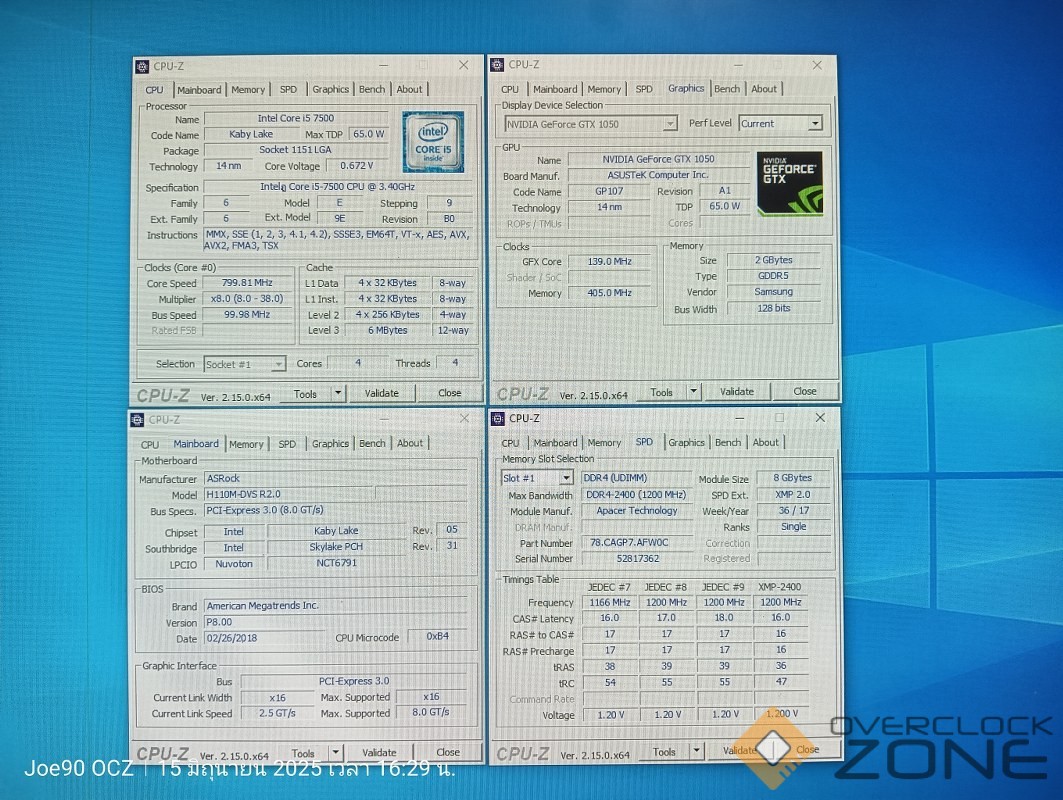
Task: Click Board Manuf. ASUSTeK Computer Inc. field
Action: coord(658,175)
